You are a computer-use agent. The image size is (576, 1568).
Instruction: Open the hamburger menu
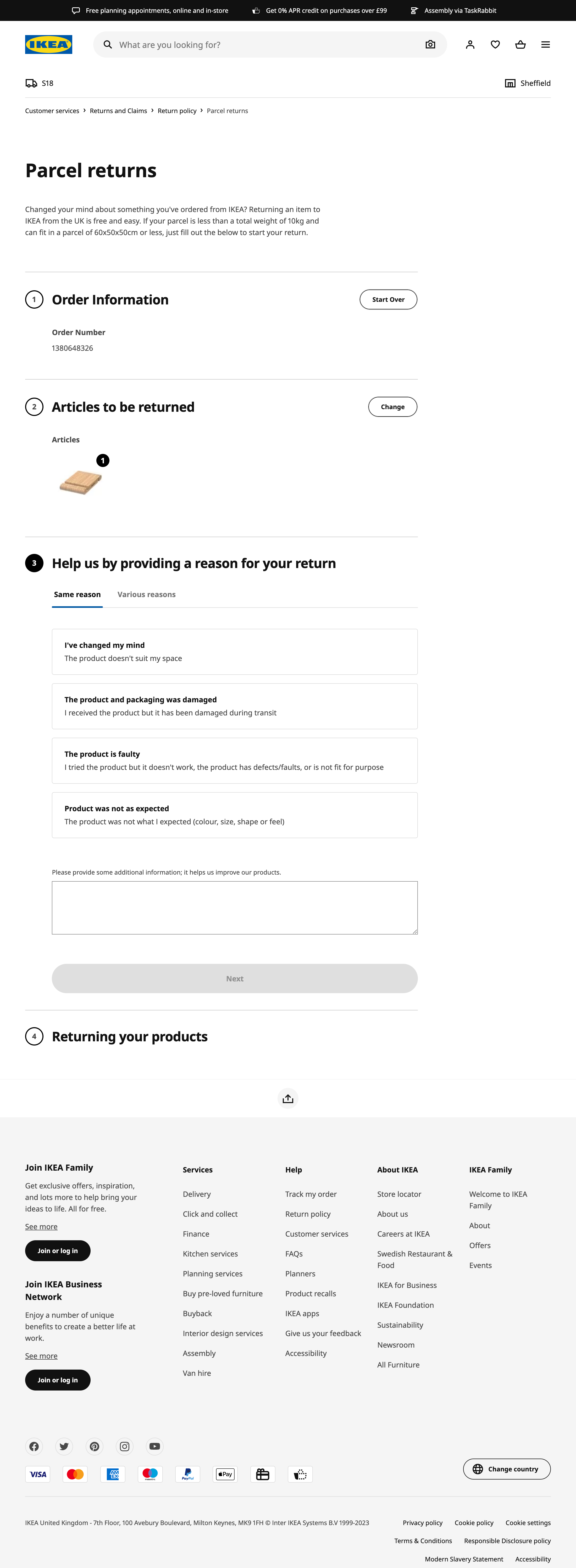546,45
